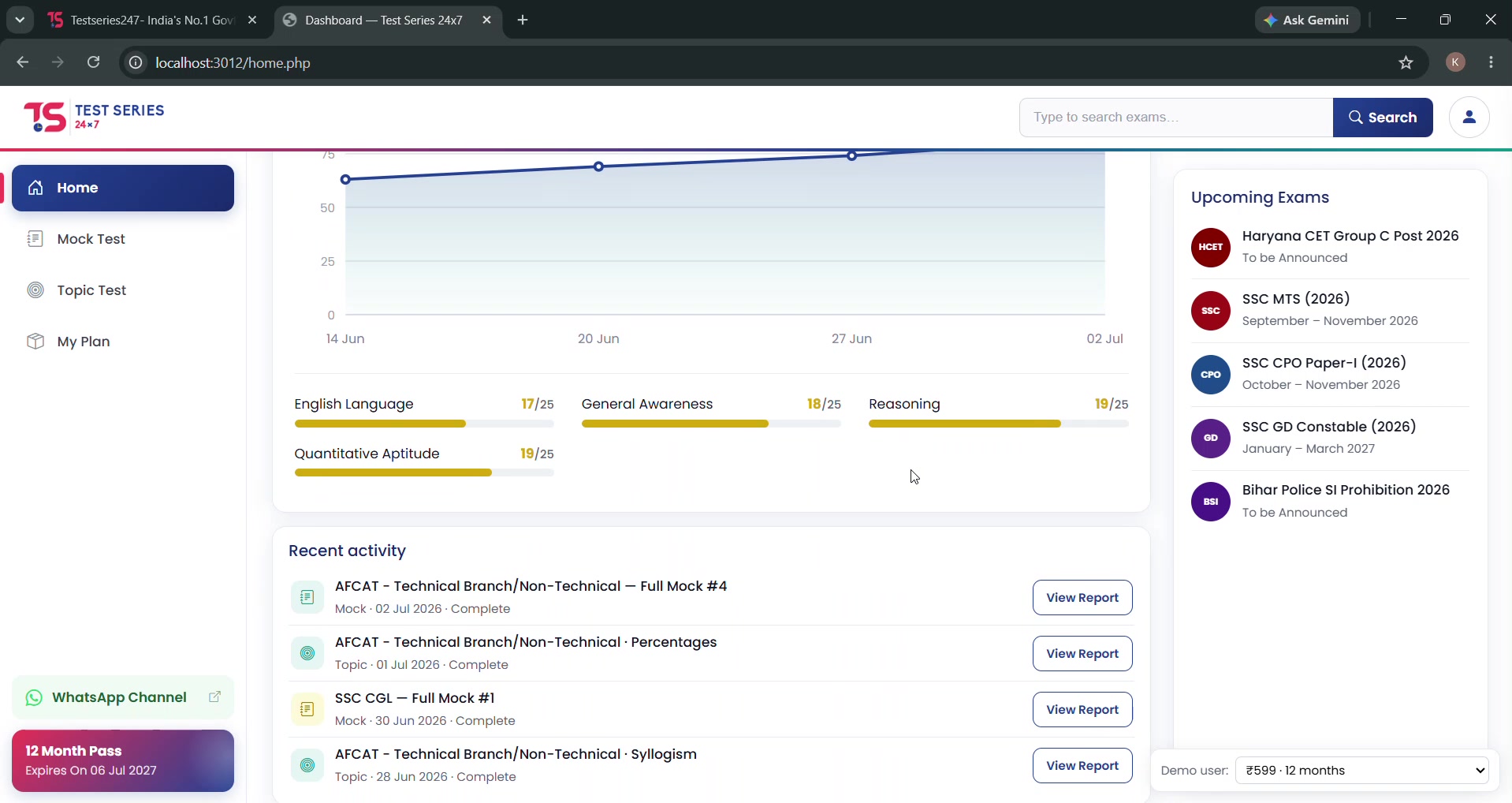Click the 17/25 English Language score

pos(538,404)
